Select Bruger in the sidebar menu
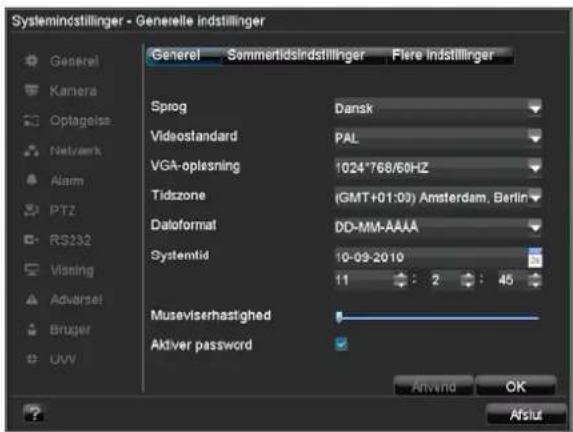 70,330
